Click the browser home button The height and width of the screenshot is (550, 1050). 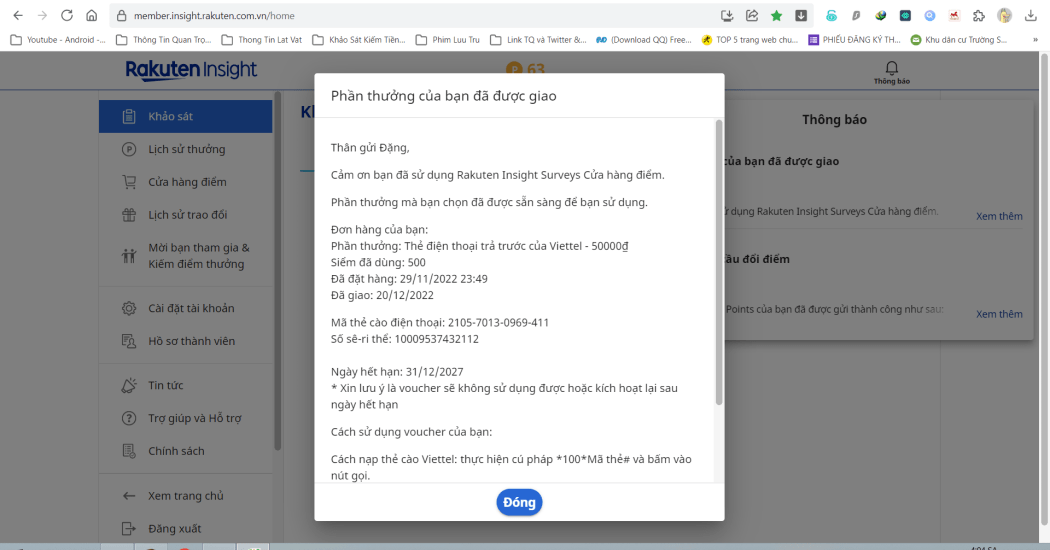(92, 15)
